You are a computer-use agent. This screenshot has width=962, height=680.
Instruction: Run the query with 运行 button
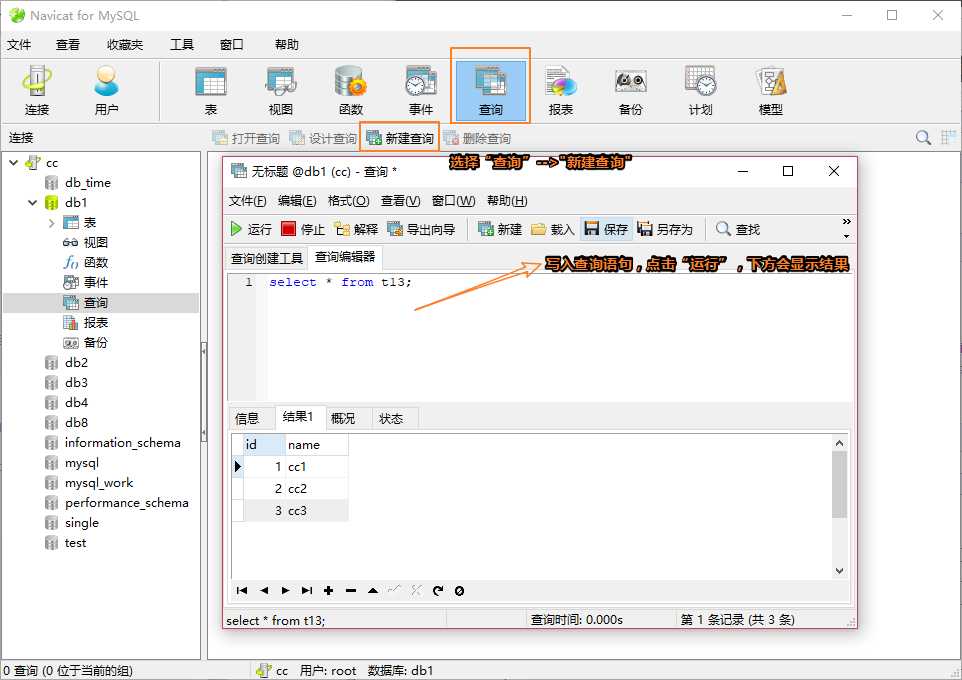pos(251,229)
